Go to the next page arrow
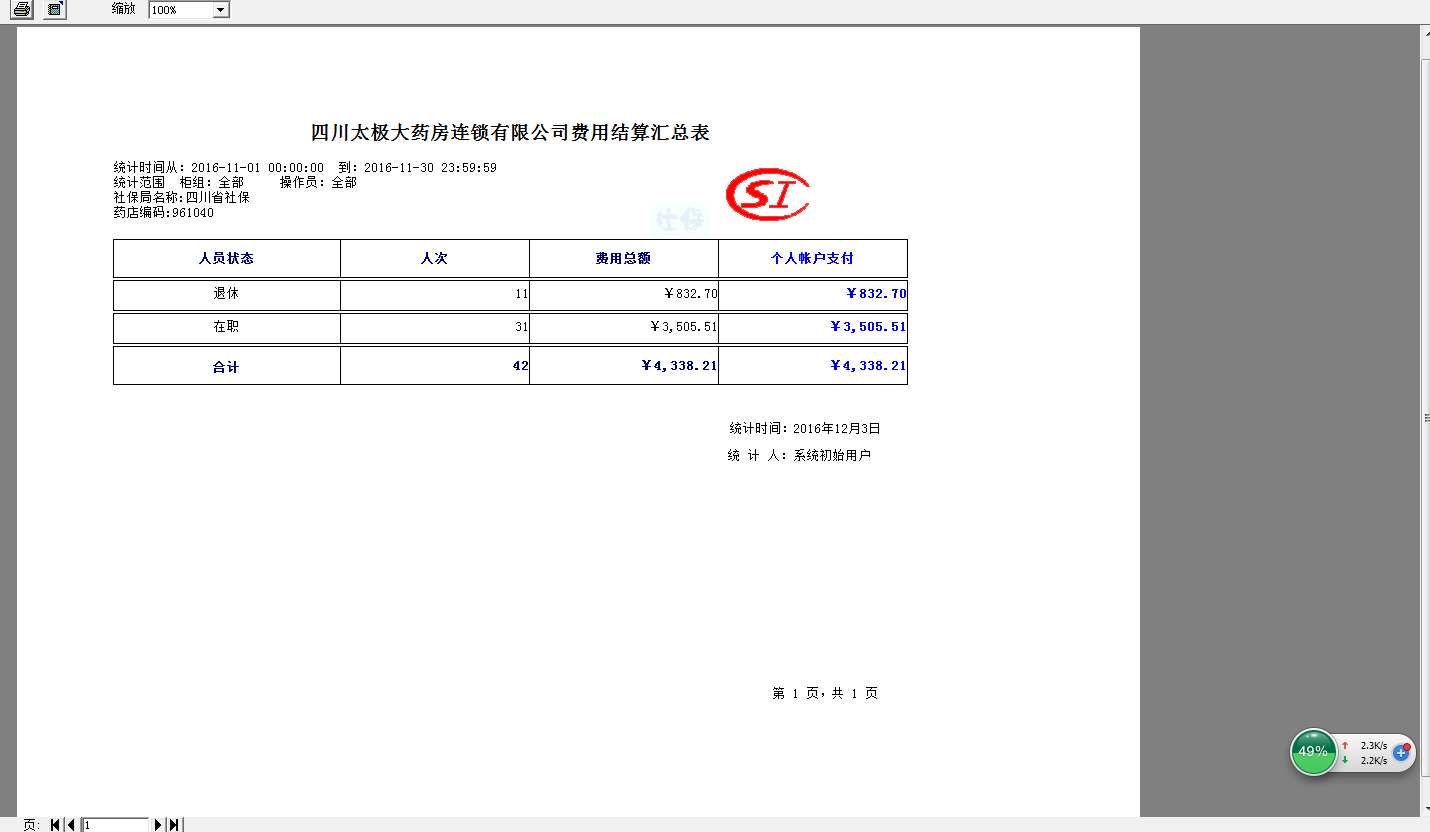Viewport: 1430px width, 832px height. coord(158,824)
